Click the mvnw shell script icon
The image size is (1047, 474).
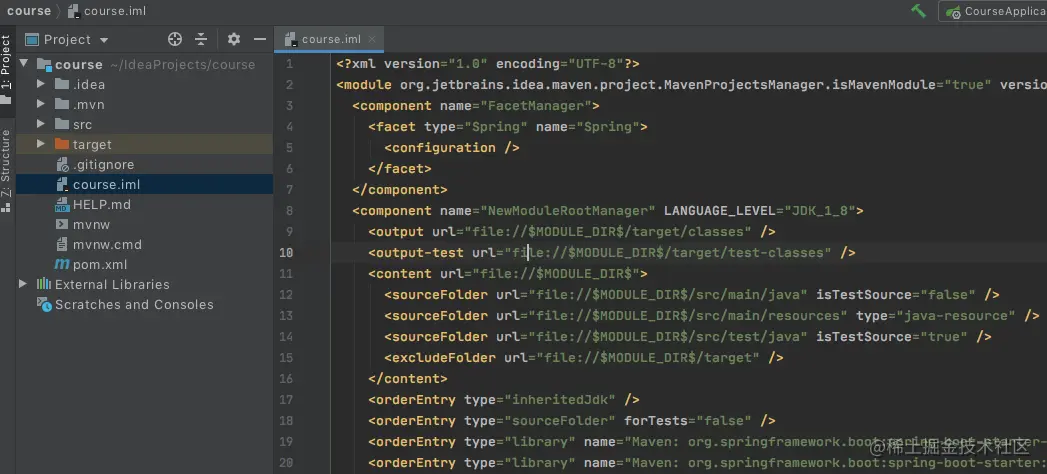[62, 224]
